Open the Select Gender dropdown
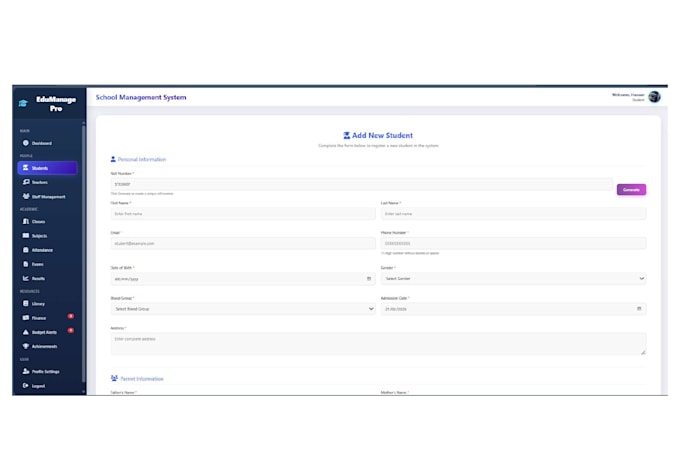Image resolution: width=680 pixels, height=459 pixels. click(513, 279)
